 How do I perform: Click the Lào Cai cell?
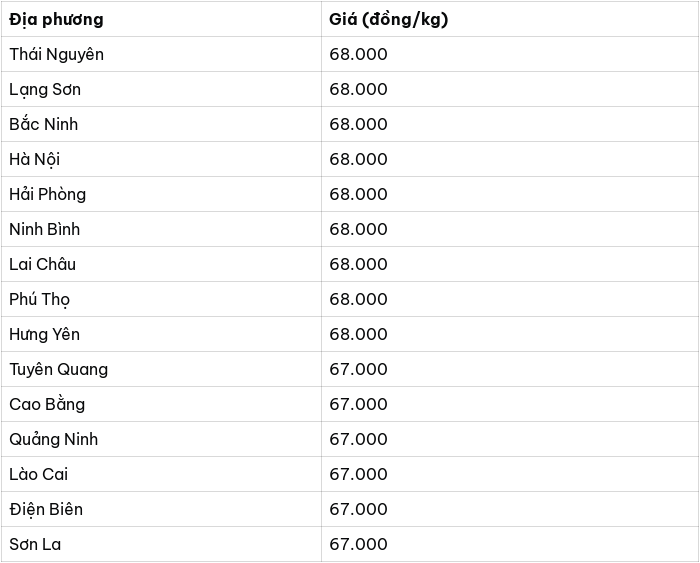(x=161, y=474)
